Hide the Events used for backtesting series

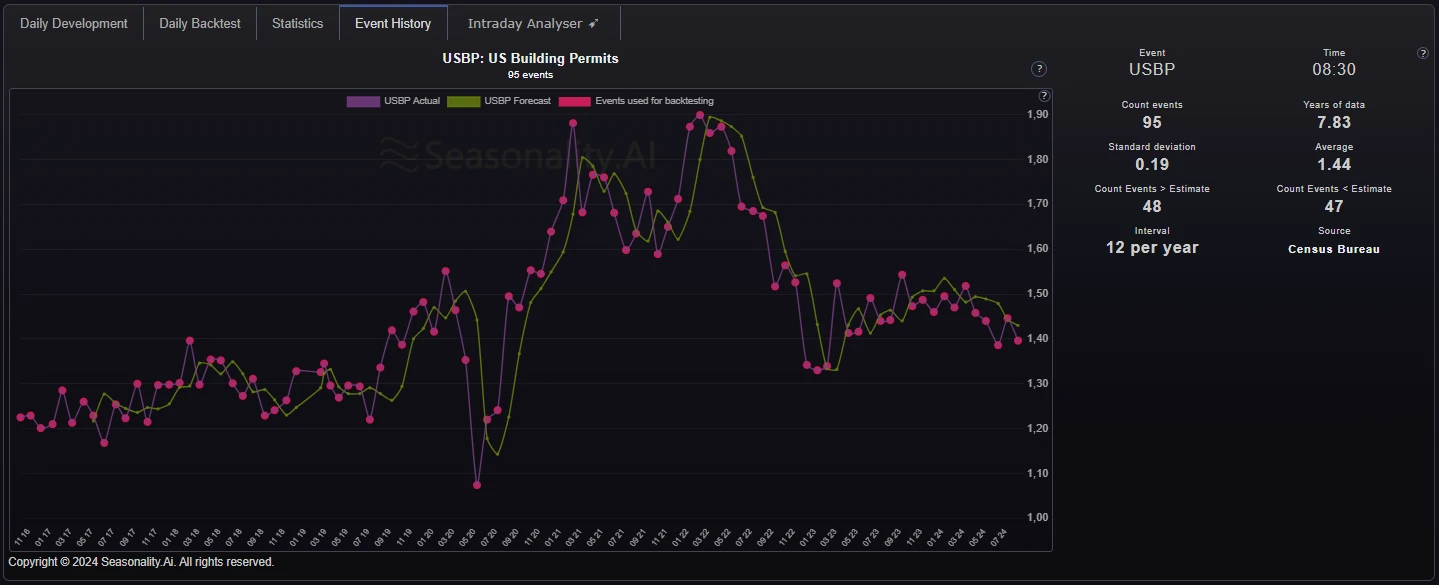tap(636, 101)
